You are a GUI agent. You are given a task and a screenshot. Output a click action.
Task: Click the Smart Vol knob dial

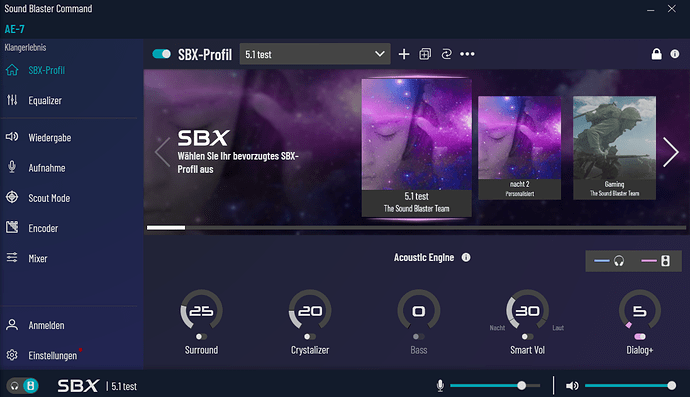527,310
